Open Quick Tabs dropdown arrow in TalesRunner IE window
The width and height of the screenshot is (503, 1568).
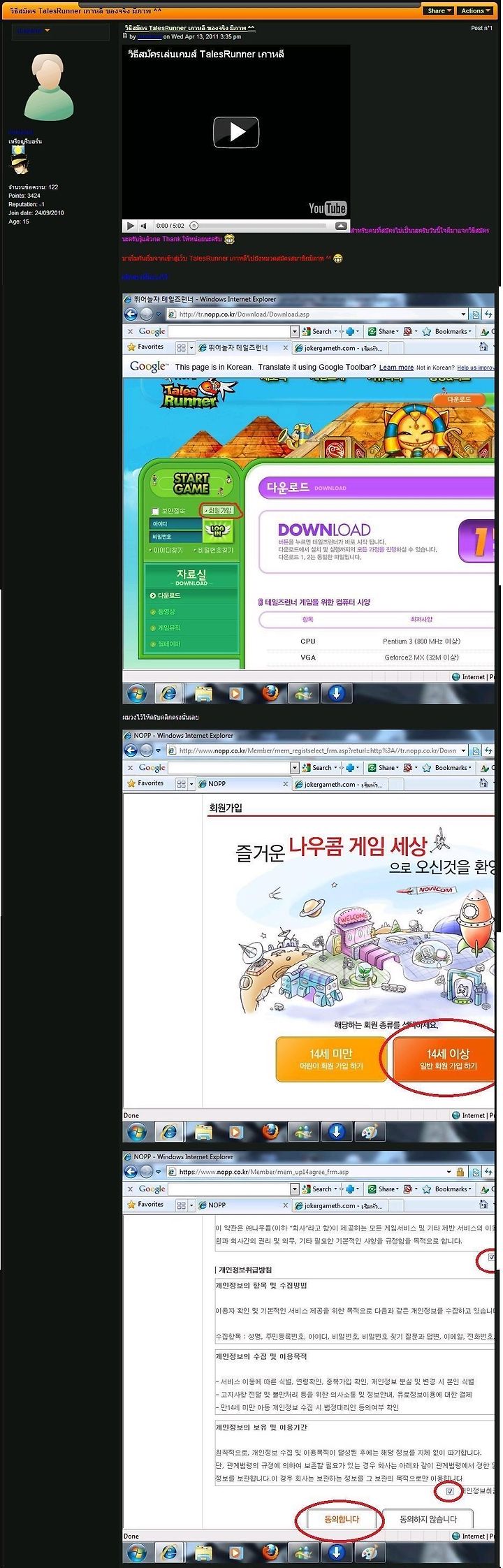coord(191,347)
